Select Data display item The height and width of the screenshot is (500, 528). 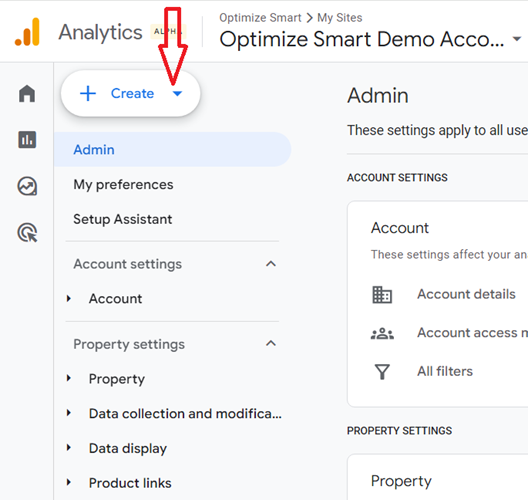[x=128, y=448]
